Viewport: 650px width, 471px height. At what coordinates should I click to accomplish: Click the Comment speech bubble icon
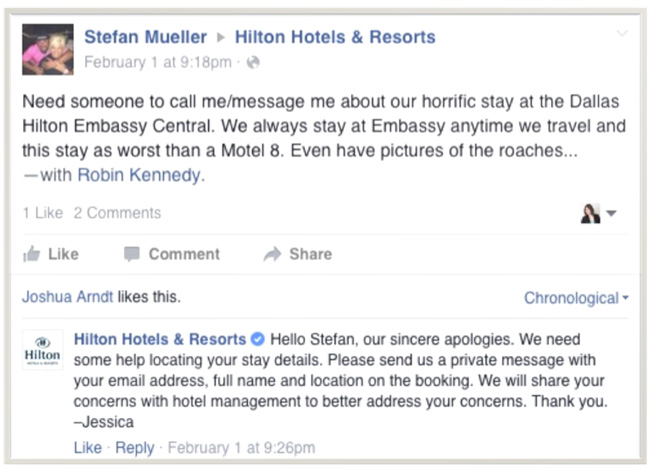pyautogui.click(x=132, y=254)
